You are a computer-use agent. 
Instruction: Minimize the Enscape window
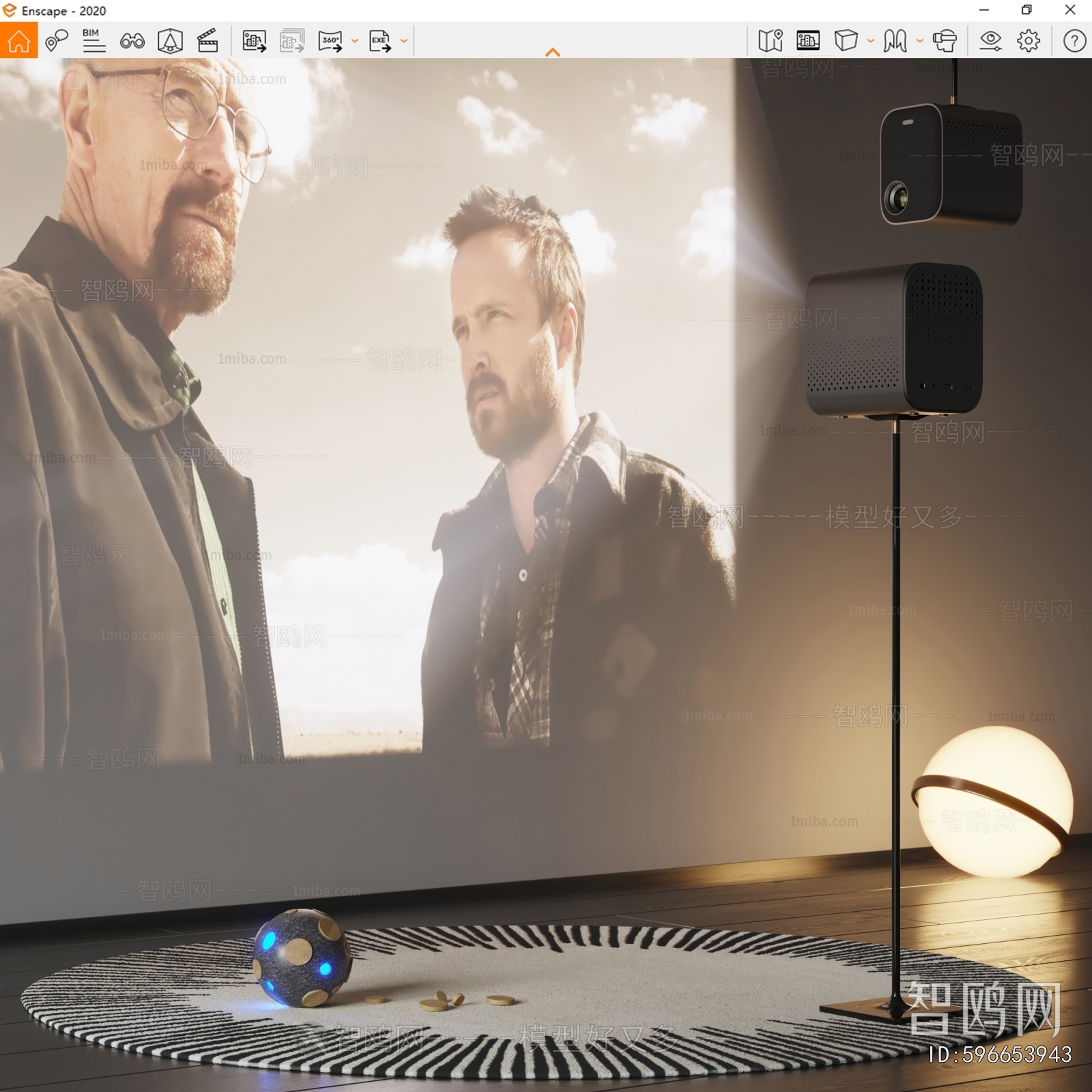pyautogui.click(x=984, y=10)
